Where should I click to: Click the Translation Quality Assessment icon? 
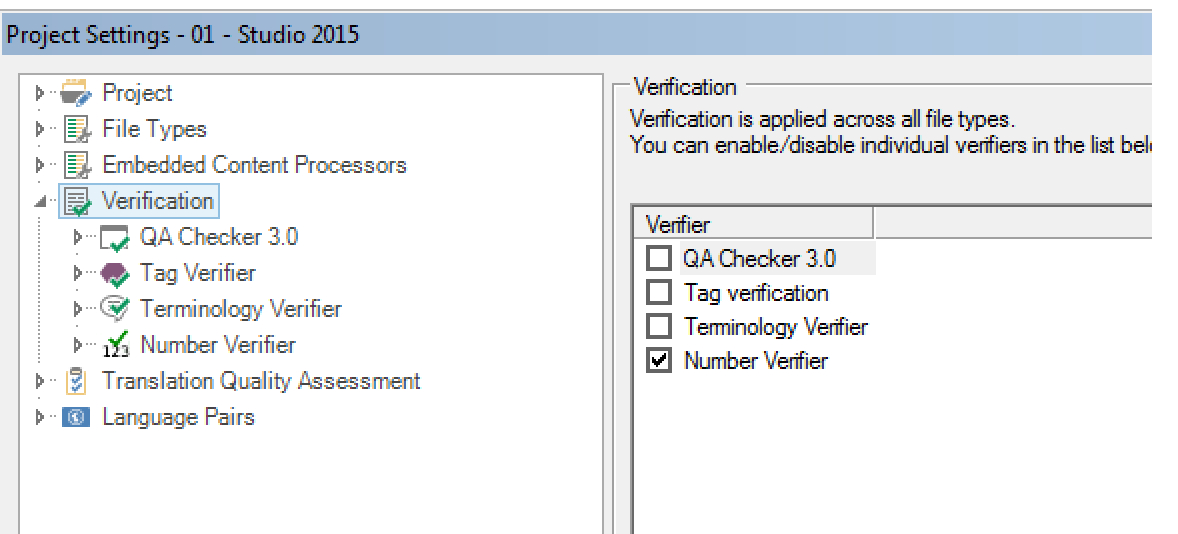[x=76, y=382]
